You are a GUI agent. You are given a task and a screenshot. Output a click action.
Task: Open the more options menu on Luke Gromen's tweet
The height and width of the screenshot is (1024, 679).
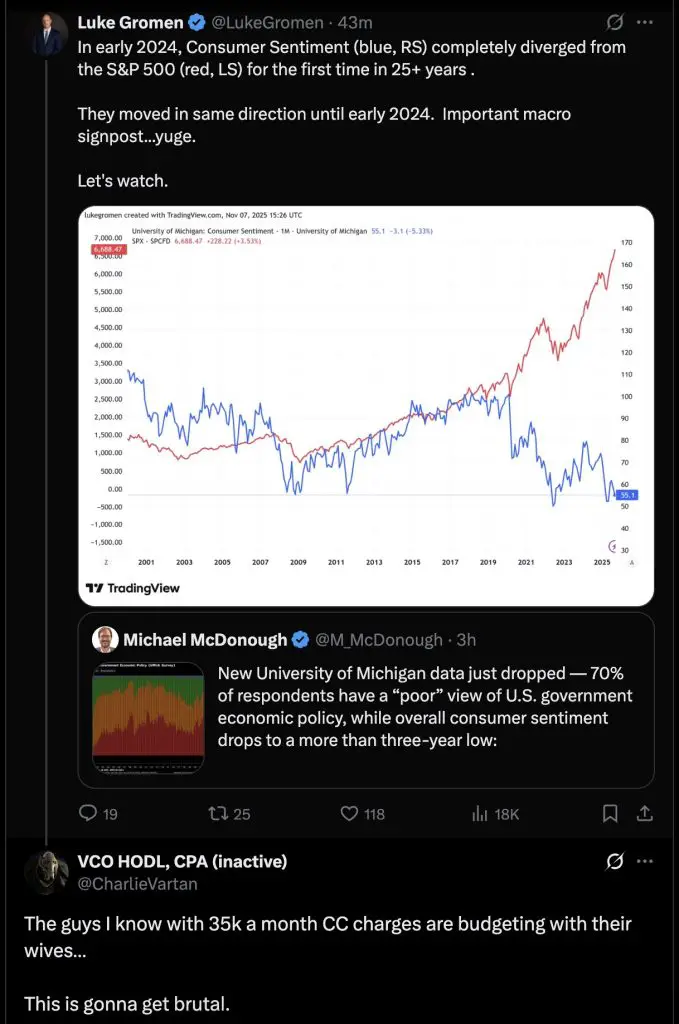pos(647,22)
